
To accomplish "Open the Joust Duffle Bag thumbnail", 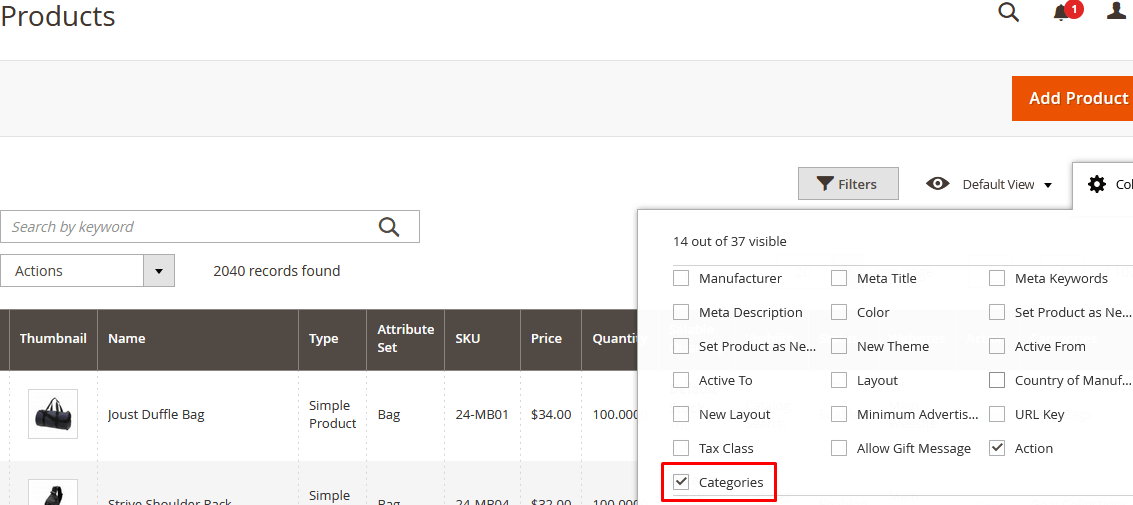I will 53,414.
